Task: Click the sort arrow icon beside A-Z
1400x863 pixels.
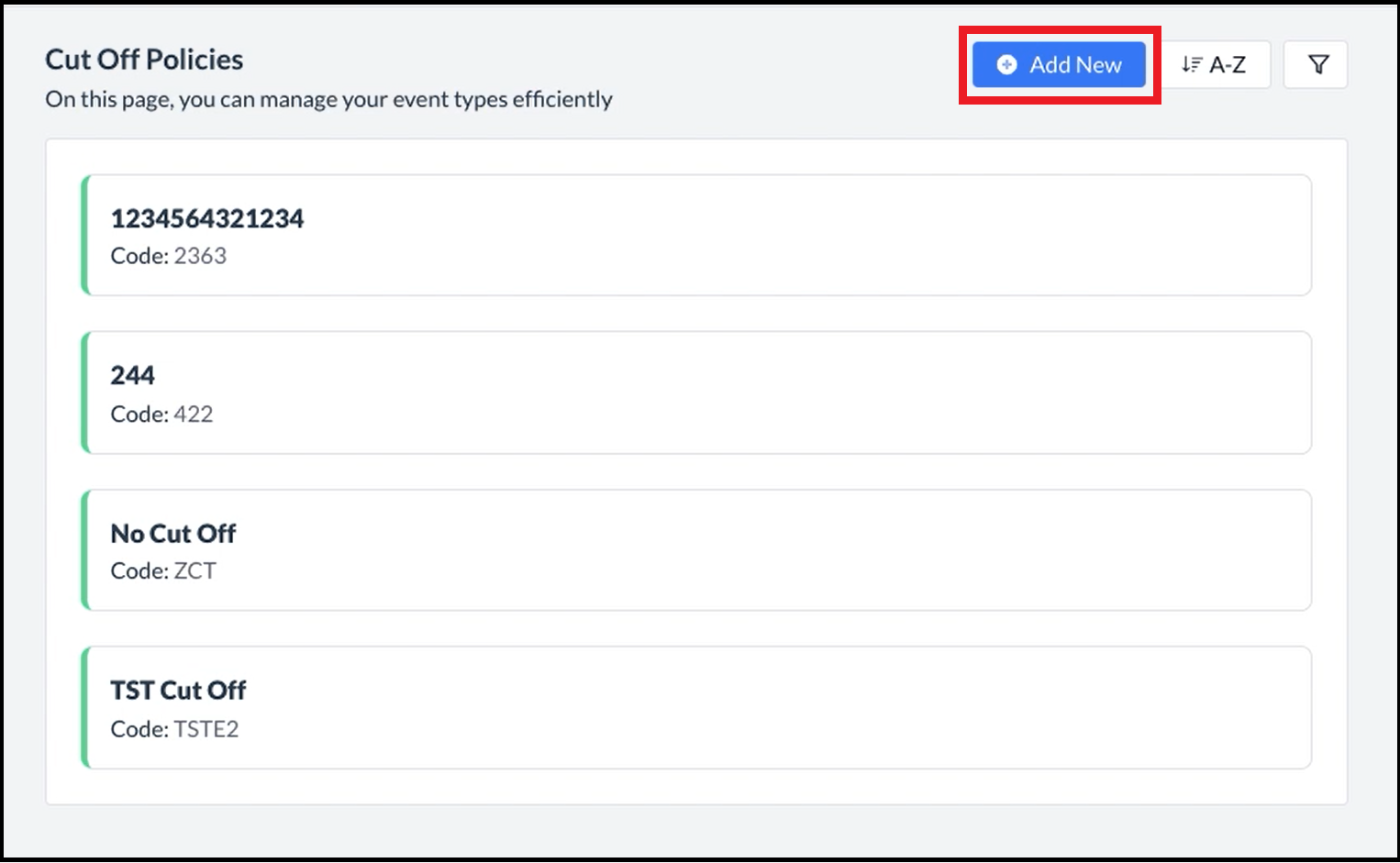Action: [x=1191, y=65]
